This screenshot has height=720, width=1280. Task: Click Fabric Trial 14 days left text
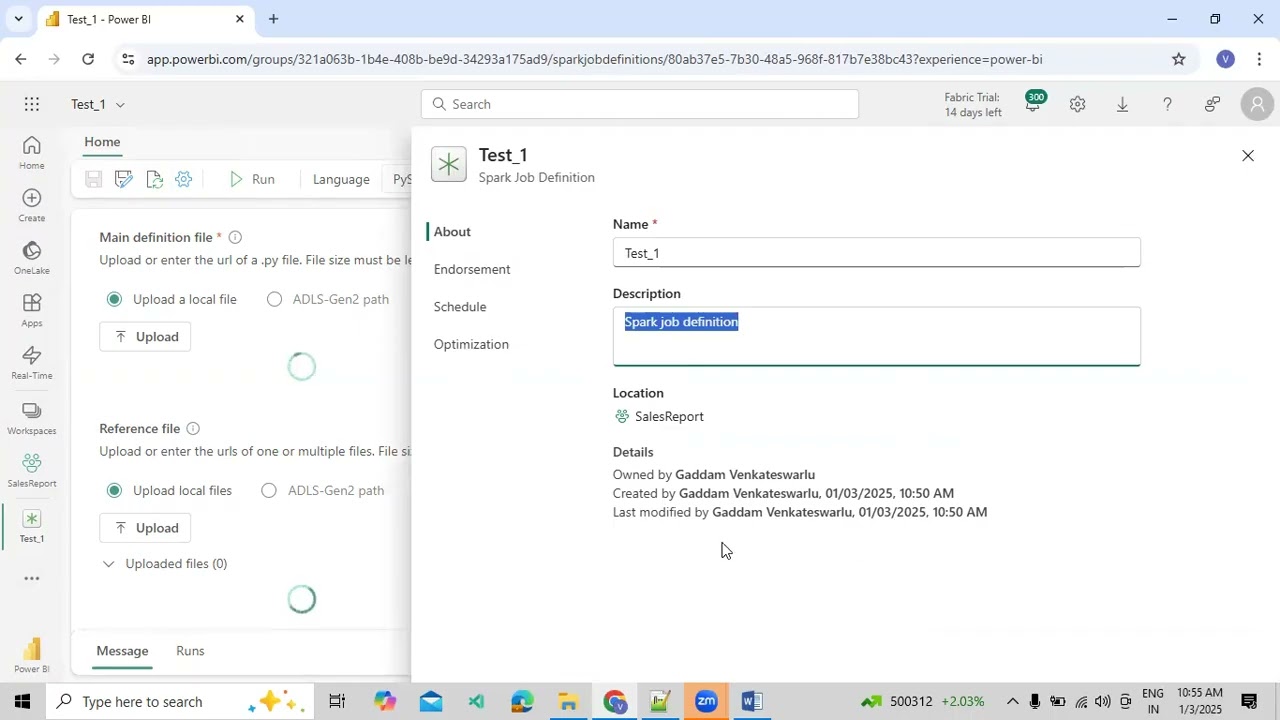pyautogui.click(x=973, y=104)
